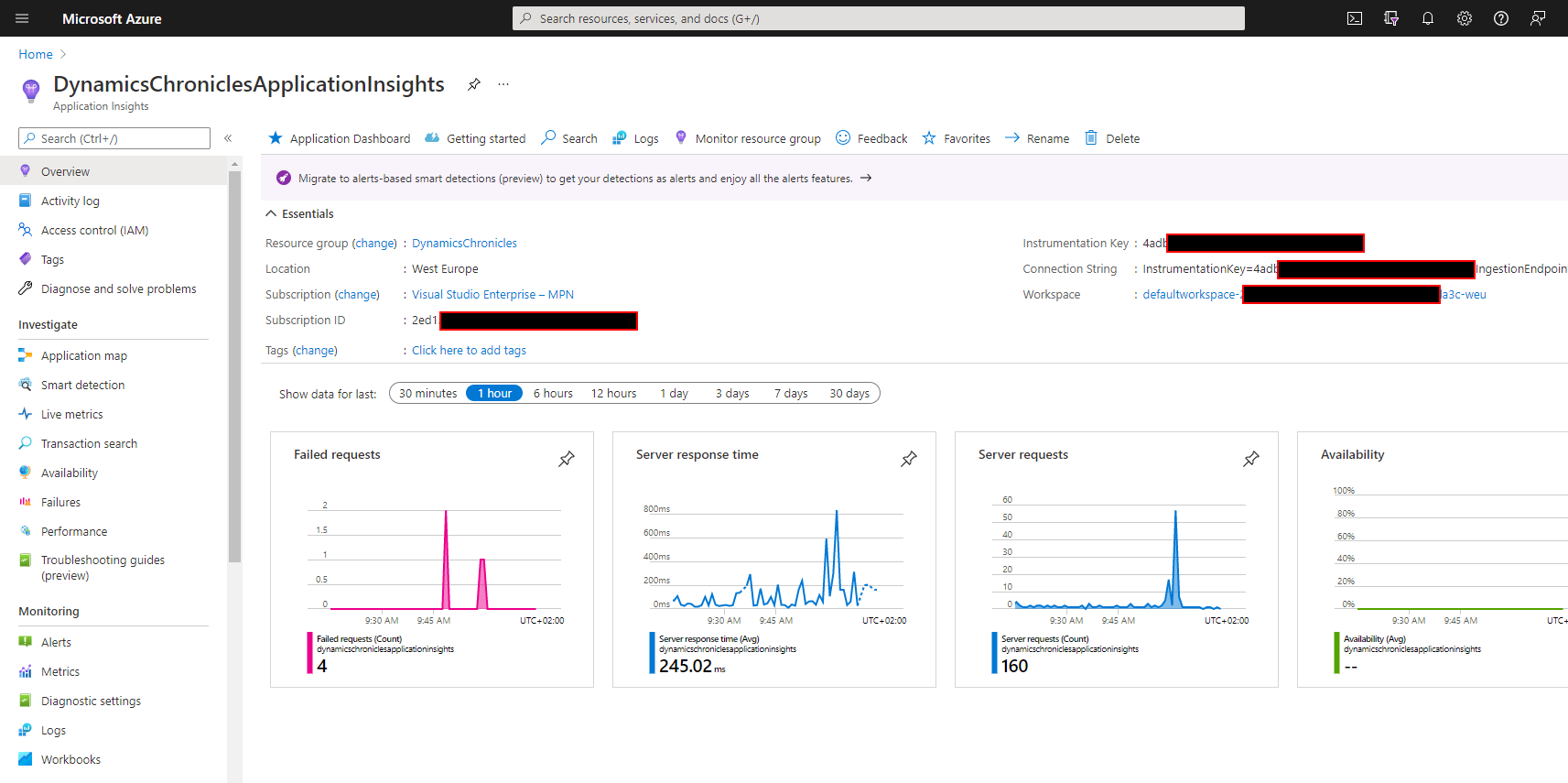Open the Azure portal hamburger menu

(22, 18)
